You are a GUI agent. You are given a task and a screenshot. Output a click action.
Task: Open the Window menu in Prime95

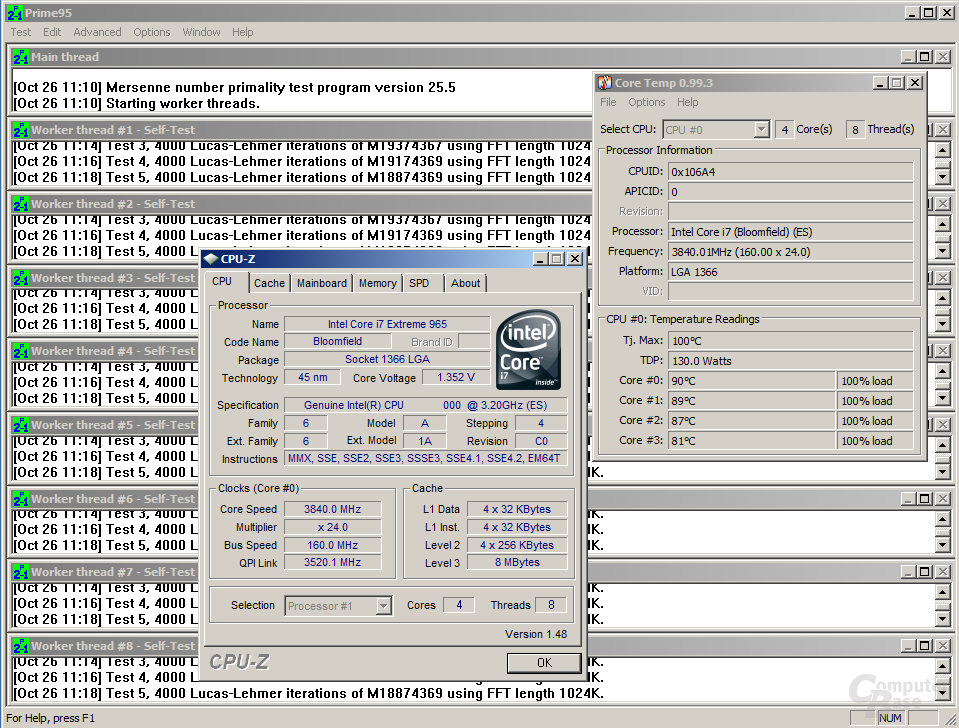point(201,32)
